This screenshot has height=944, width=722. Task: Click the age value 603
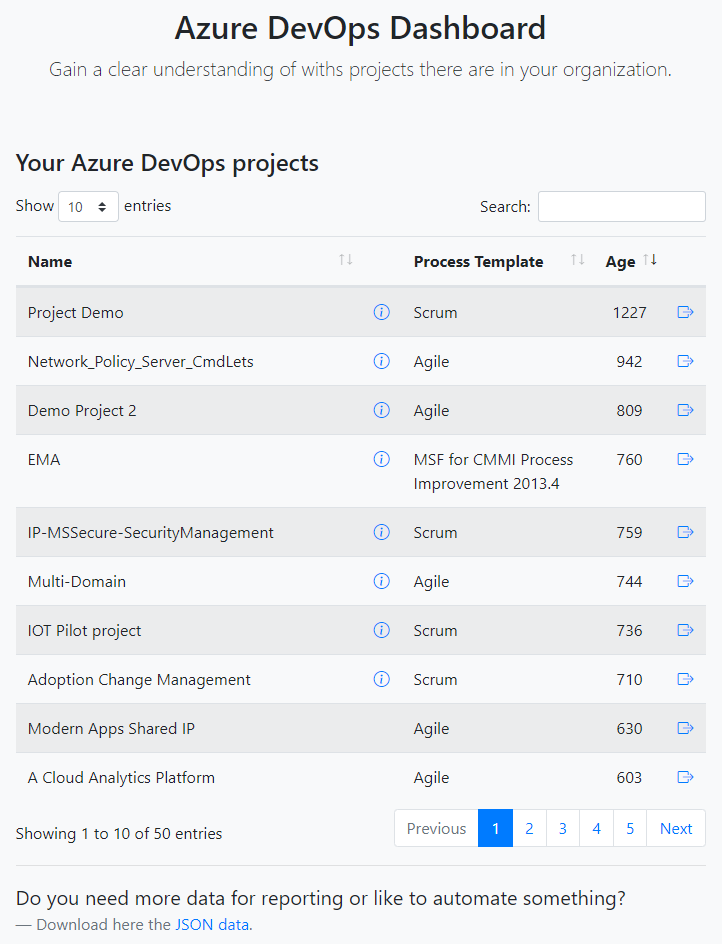tap(629, 777)
